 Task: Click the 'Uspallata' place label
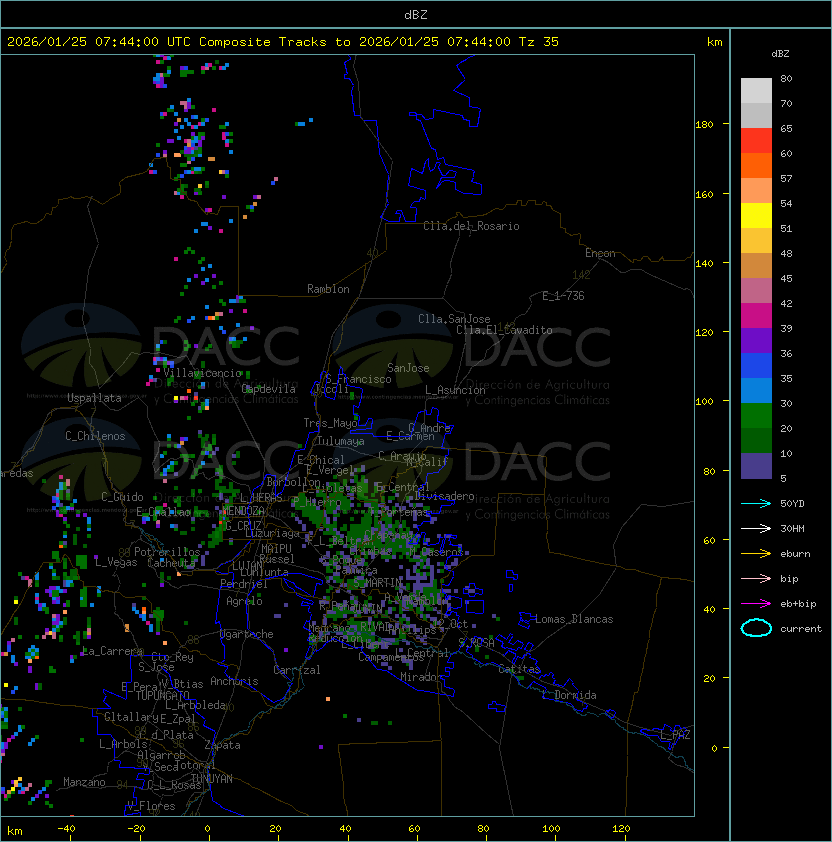click(x=94, y=398)
